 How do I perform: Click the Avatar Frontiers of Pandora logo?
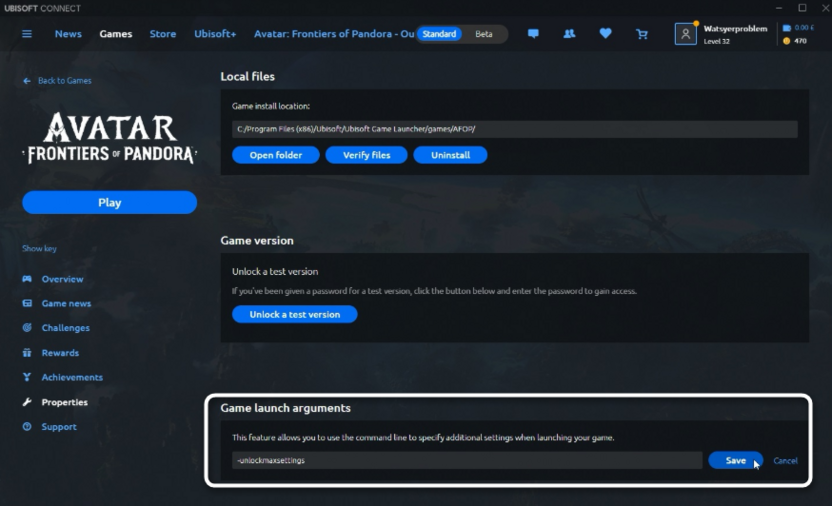(110, 138)
